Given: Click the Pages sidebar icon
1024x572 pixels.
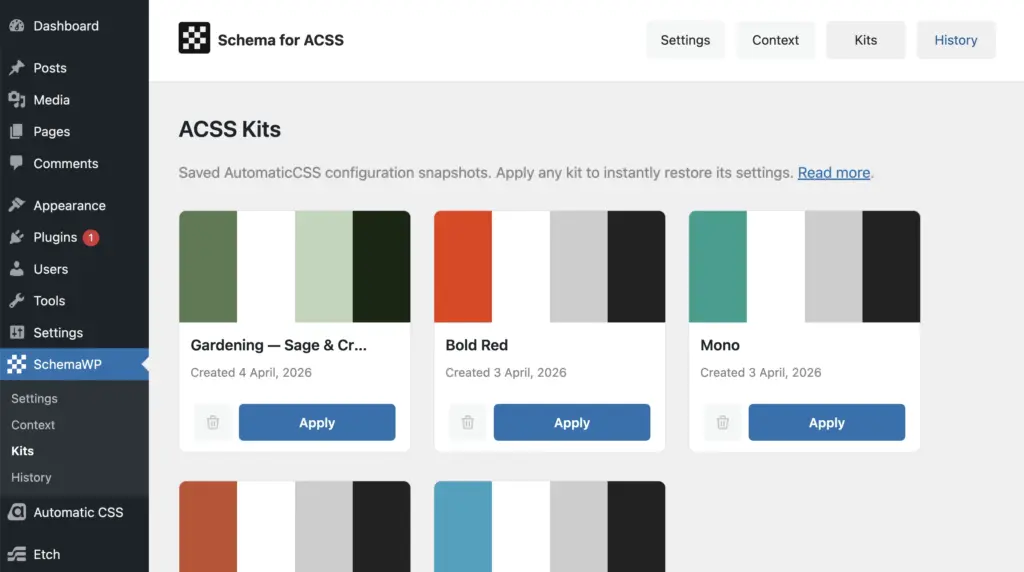Looking at the screenshot, I should [x=17, y=131].
